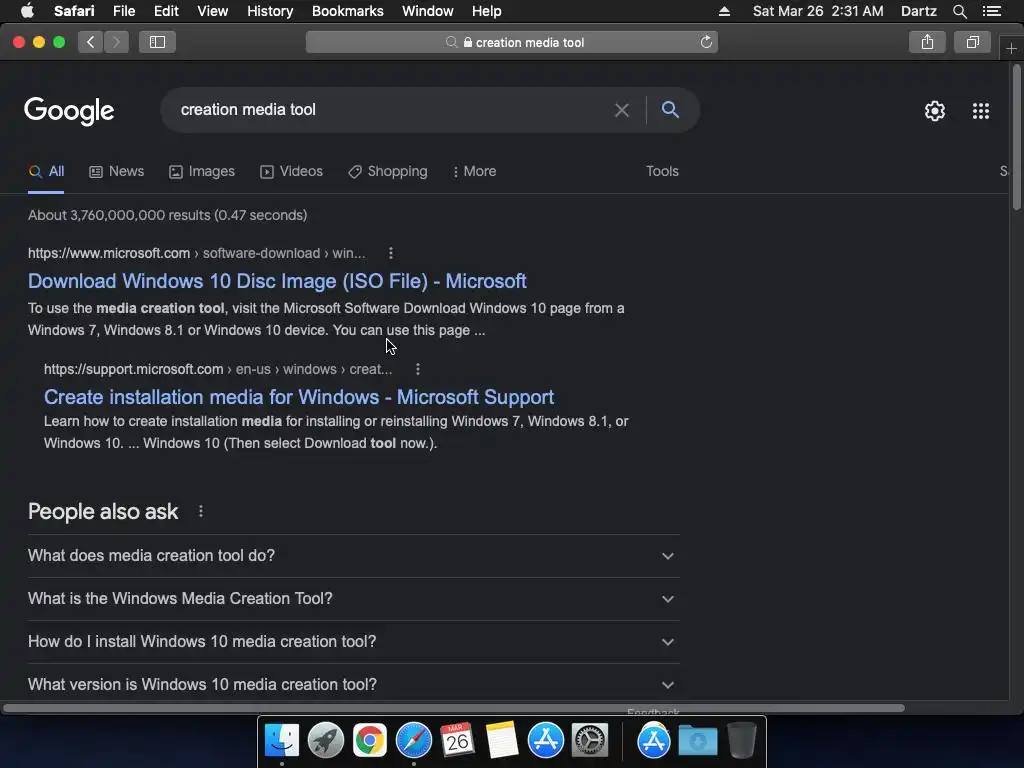This screenshot has height=768, width=1024.
Task: Open the Safari History menu
Action: pyautogui.click(x=270, y=11)
